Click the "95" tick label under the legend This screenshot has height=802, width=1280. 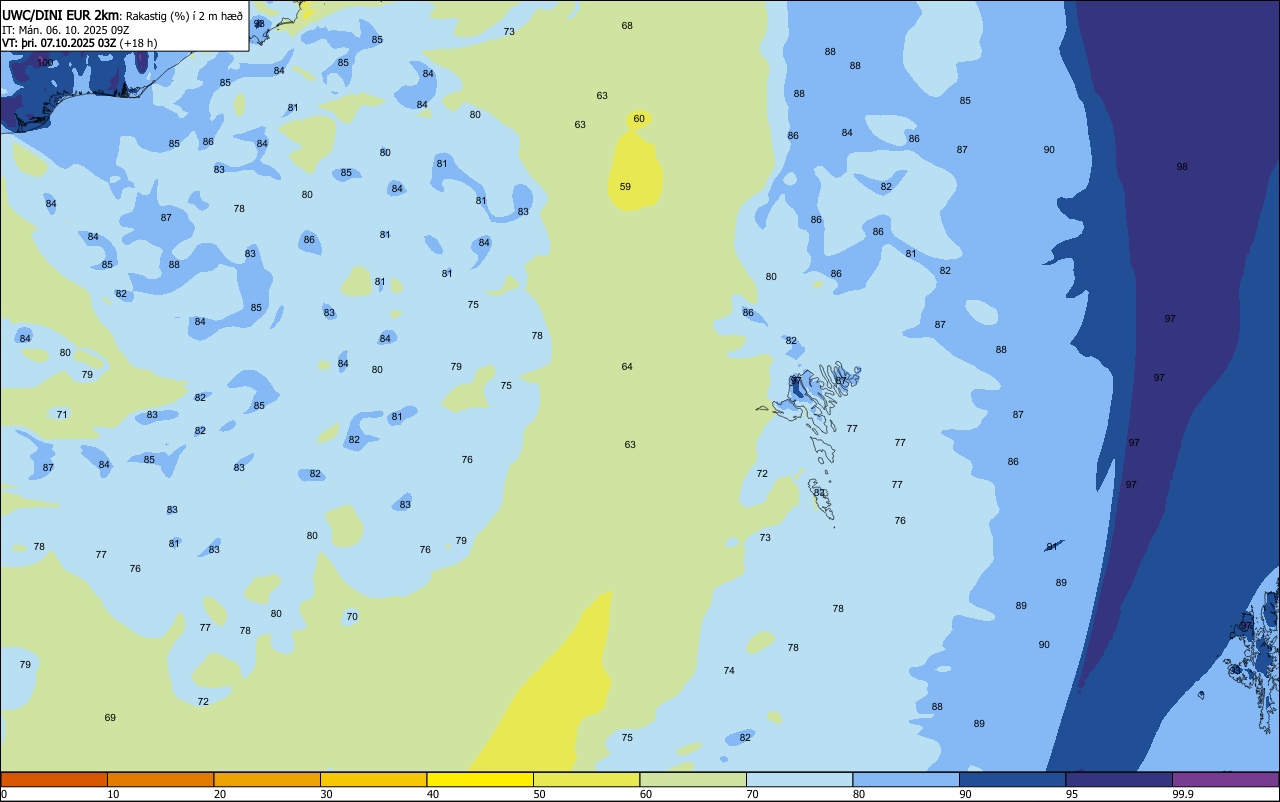(x=1072, y=794)
